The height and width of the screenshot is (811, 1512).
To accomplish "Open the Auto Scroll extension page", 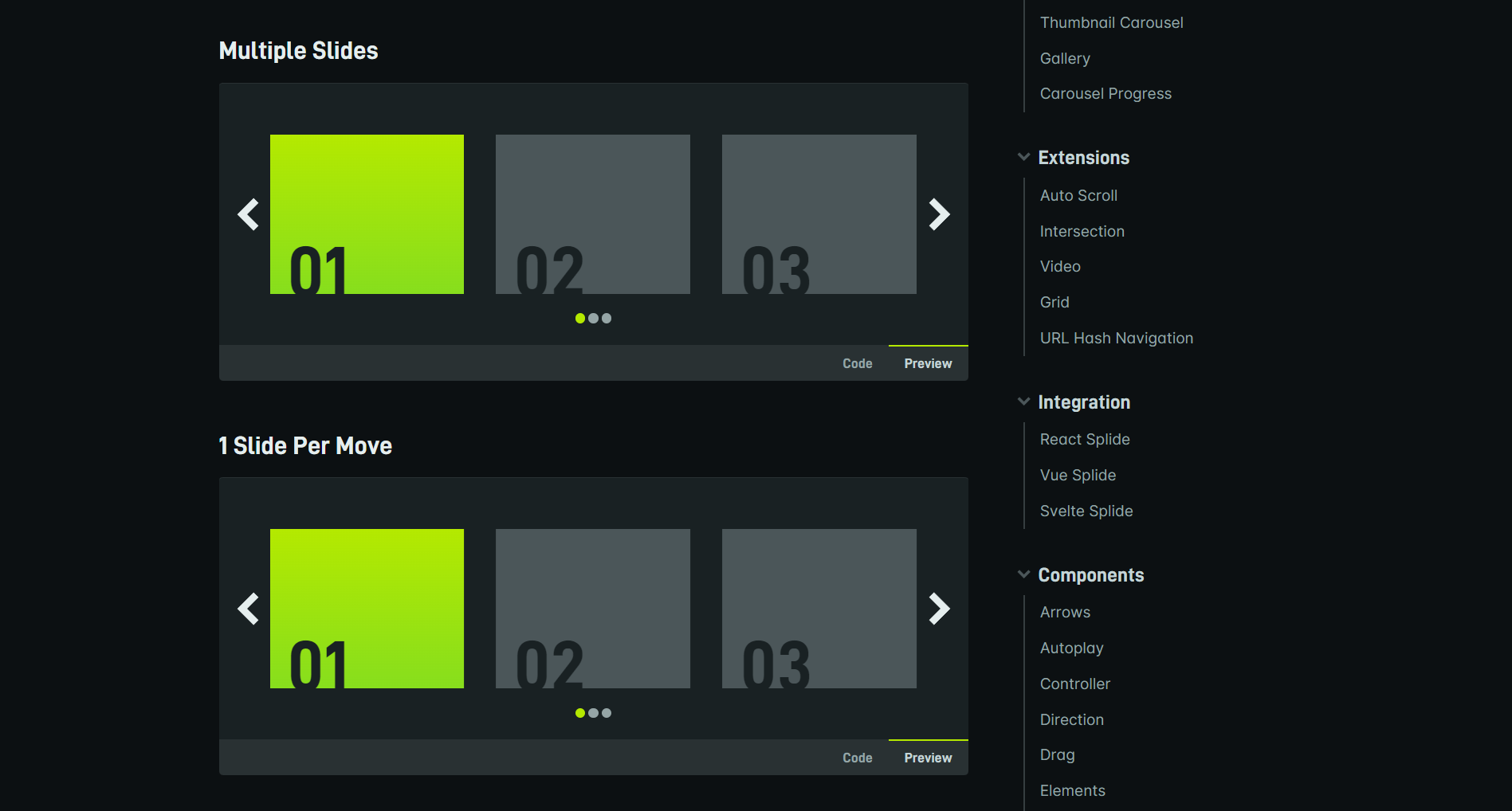I will click(1078, 195).
